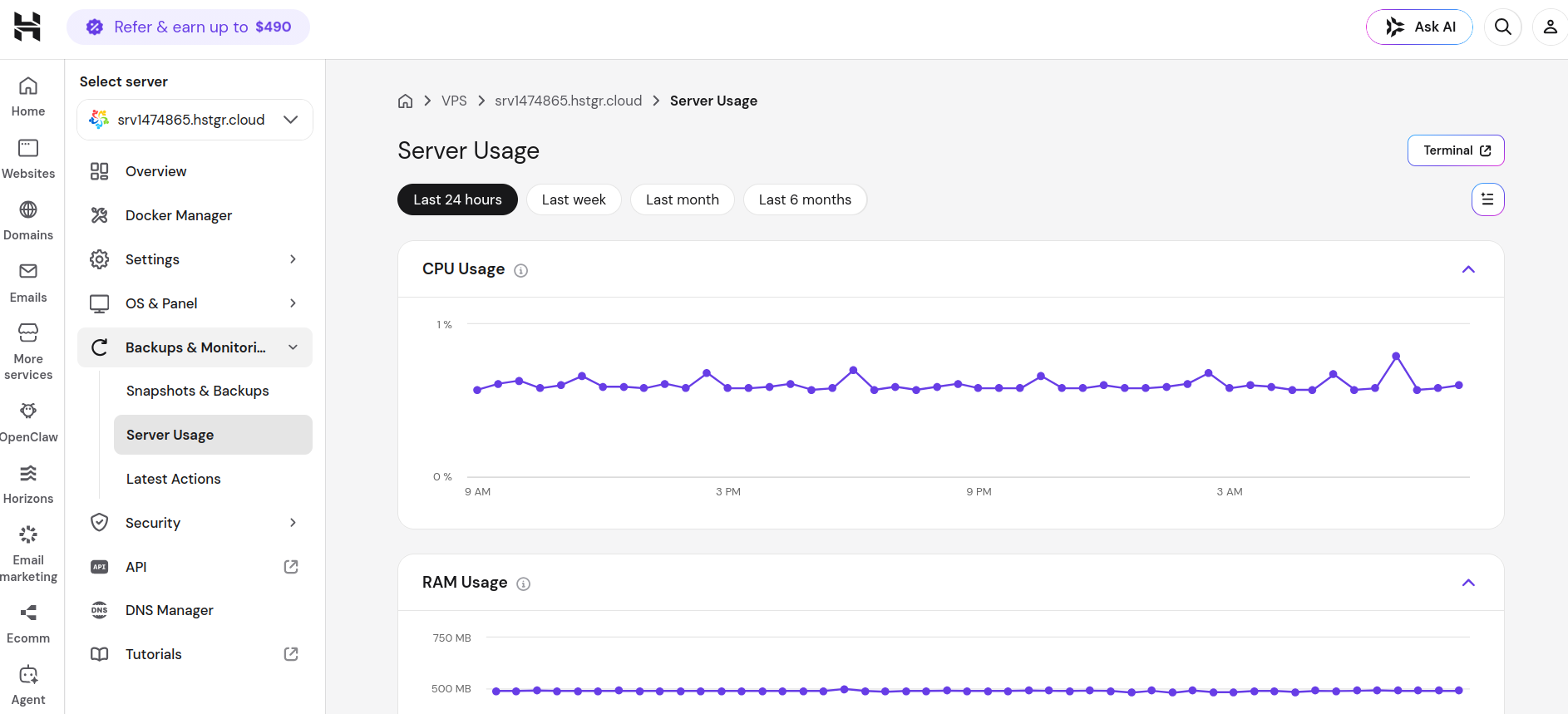Image resolution: width=1568 pixels, height=714 pixels.
Task: Click the search magnifier icon
Action: click(1503, 27)
